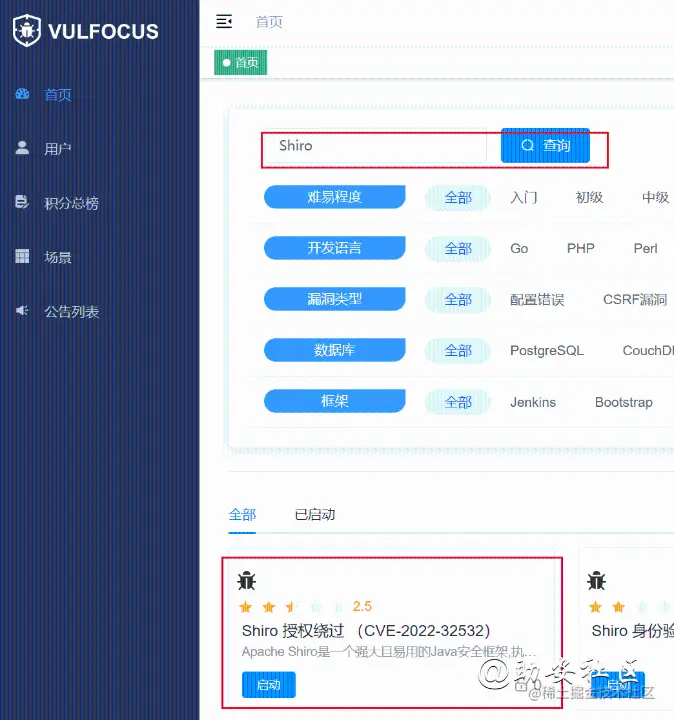Viewport: 674px width, 720px height.
Task: Select 全部 in the 框架 row
Action: click(x=458, y=402)
